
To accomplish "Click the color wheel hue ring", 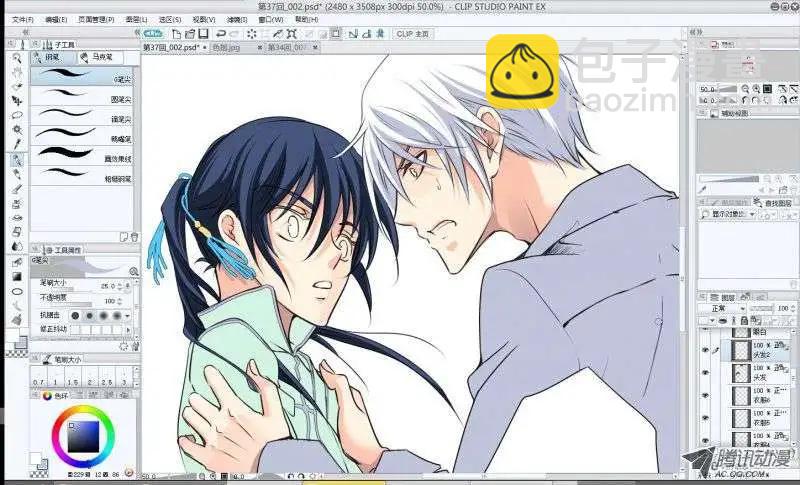I will point(83,411).
